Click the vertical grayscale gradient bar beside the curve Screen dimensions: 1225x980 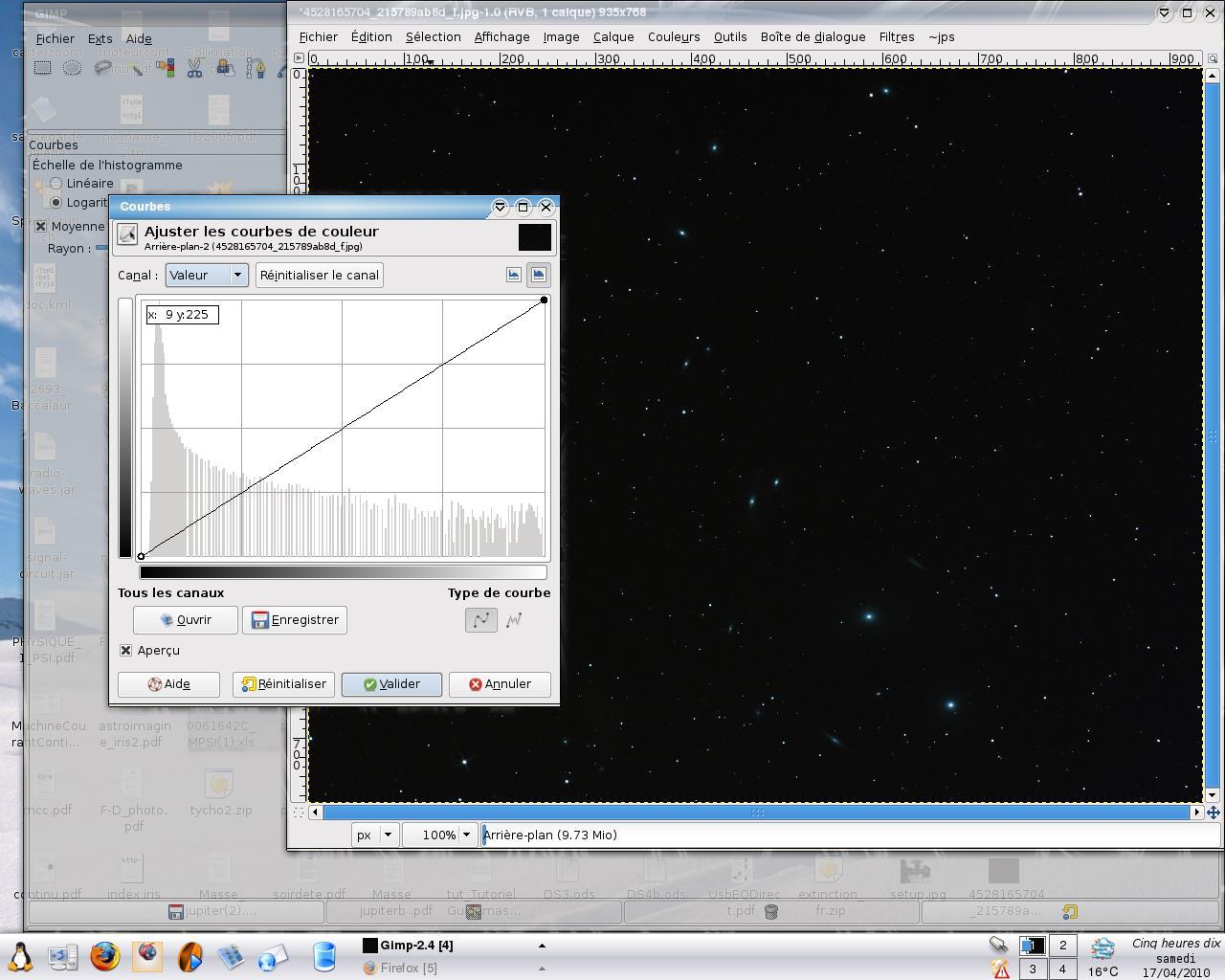tap(125, 428)
